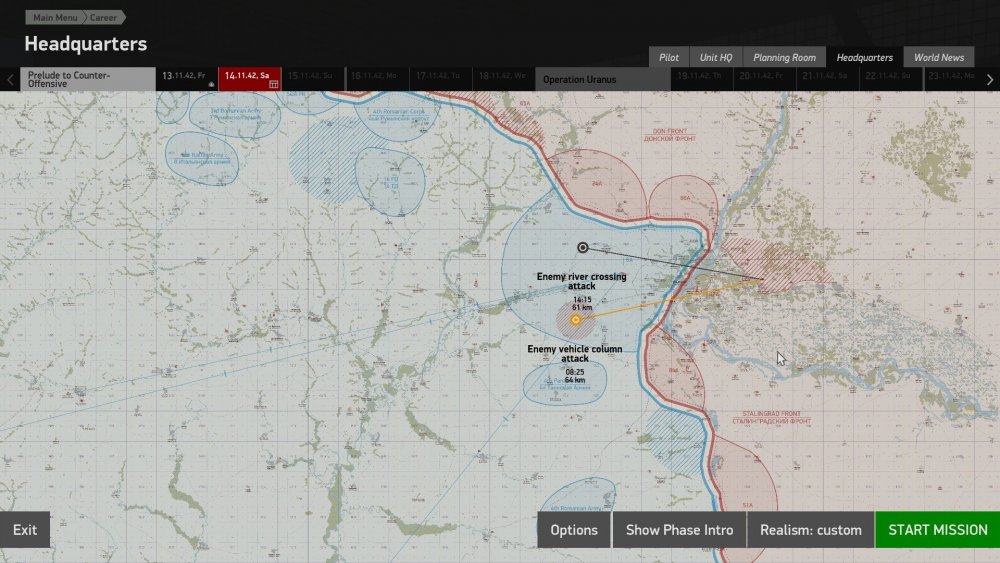Show the Phase Intro

(679, 530)
